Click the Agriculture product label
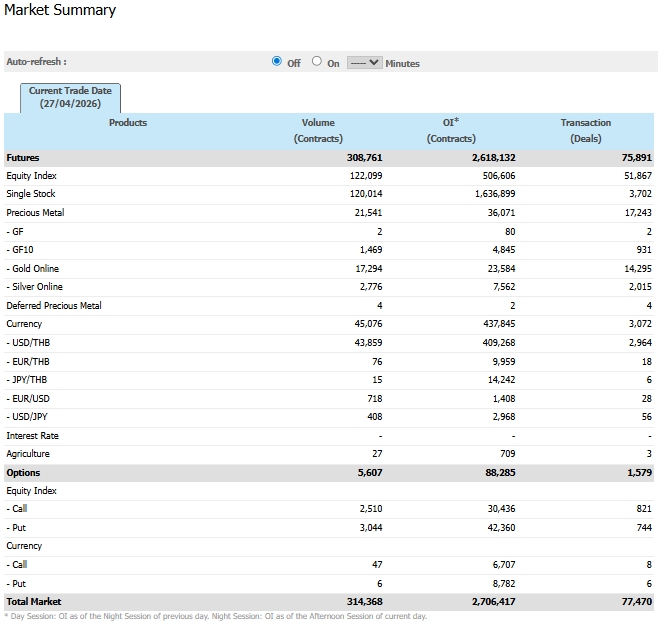Image resolution: width=658 pixels, height=623 pixels. tap(28, 454)
